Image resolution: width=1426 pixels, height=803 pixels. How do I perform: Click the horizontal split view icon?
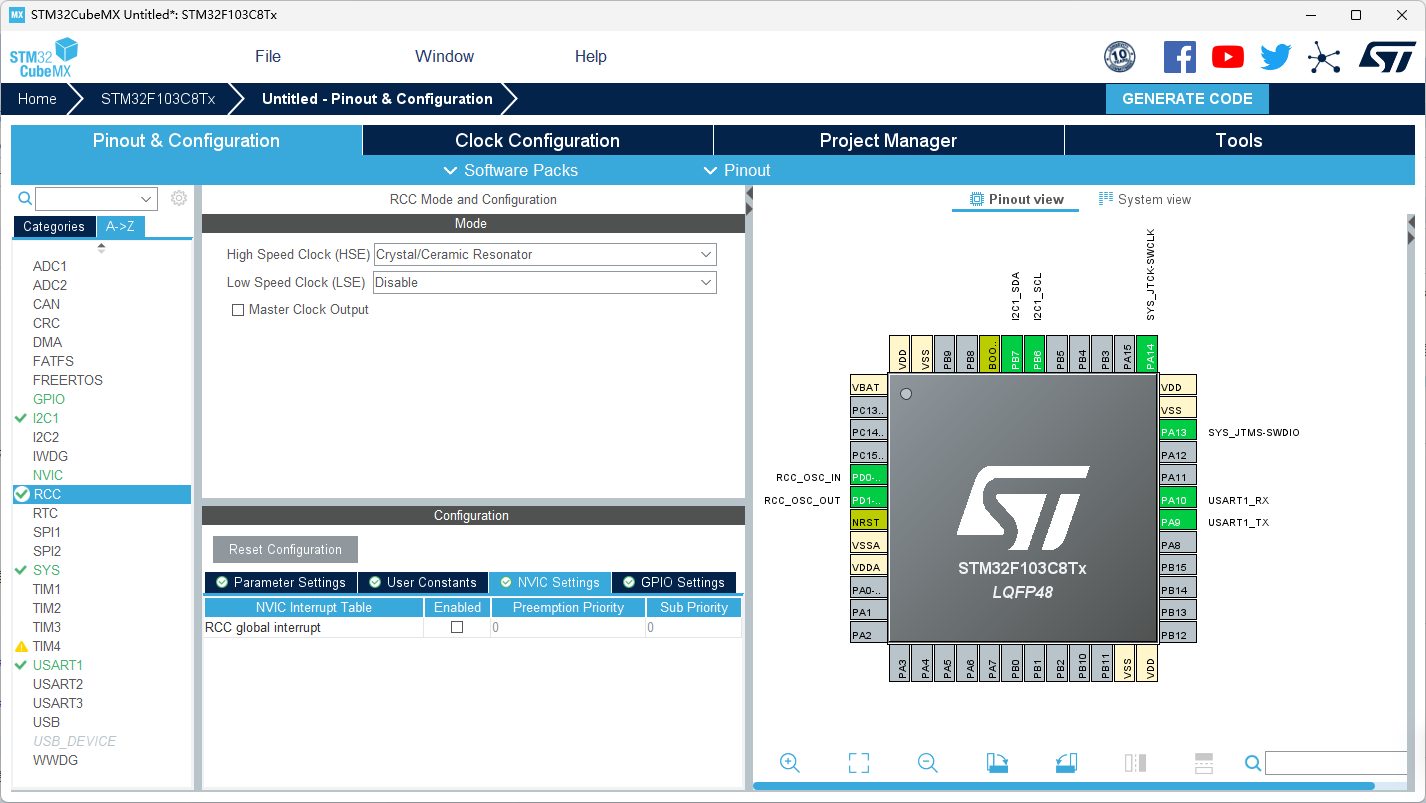[x=1204, y=763]
